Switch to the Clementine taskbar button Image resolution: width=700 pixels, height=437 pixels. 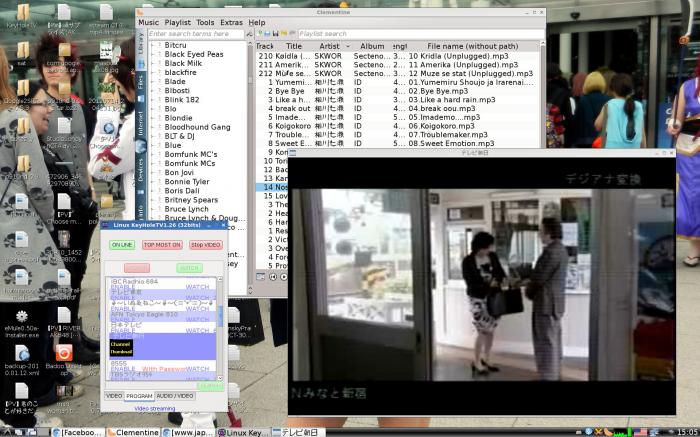tap(133, 432)
